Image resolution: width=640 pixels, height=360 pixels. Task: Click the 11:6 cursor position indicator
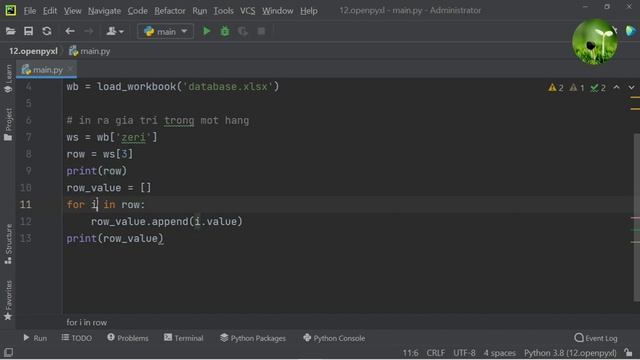pyautogui.click(x=411, y=353)
